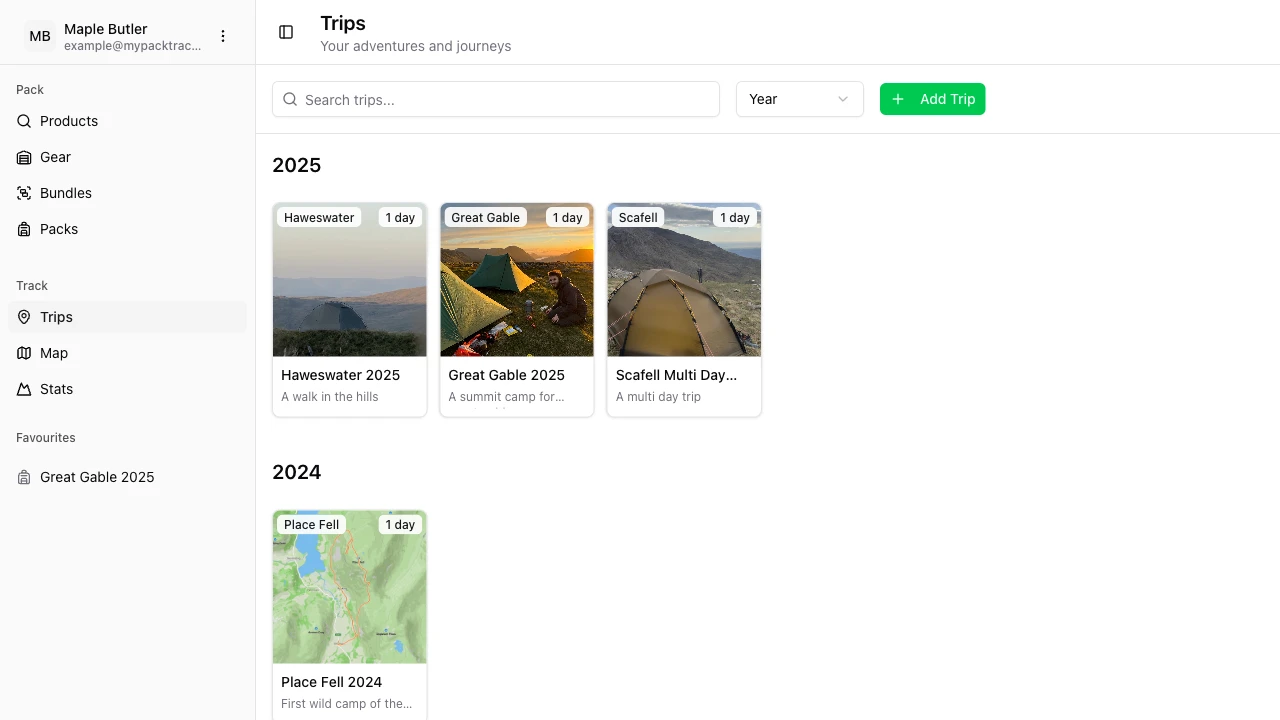Viewport: 1280px width, 720px height.
Task: Toggle the sidebar collapse button
Action: [286, 32]
